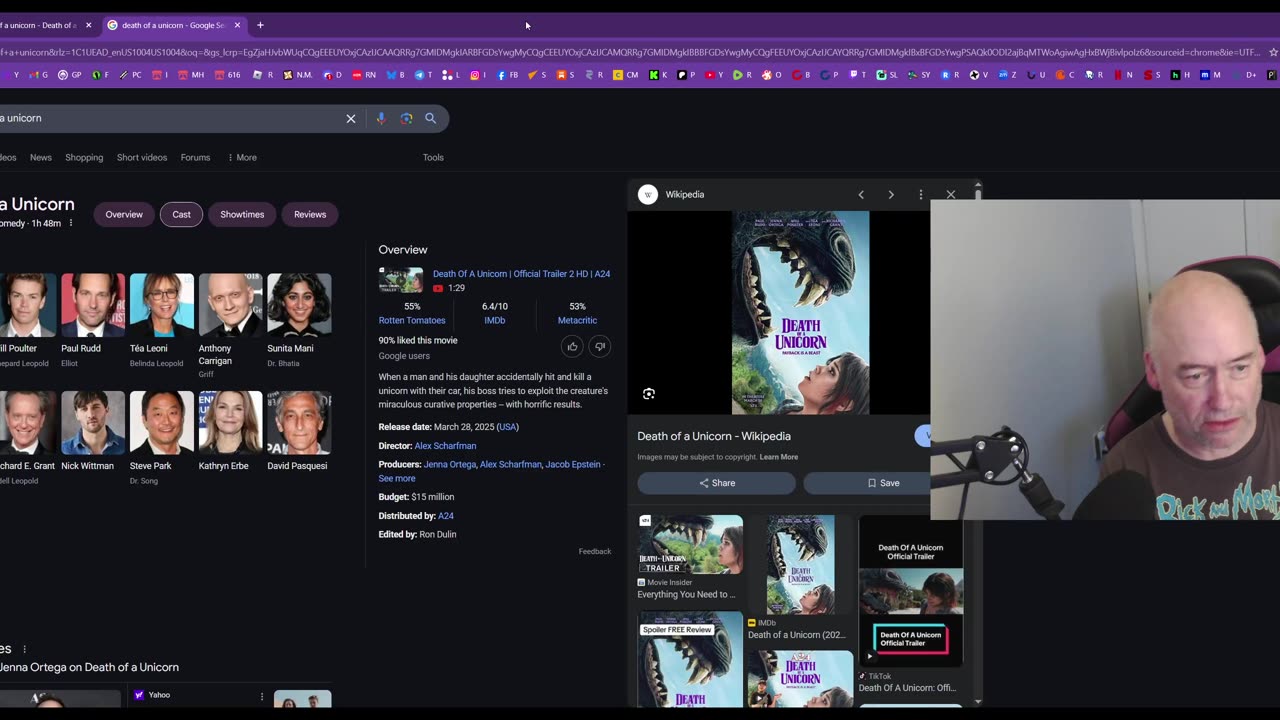Image resolution: width=1280 pixels, height=720 pixels.
Task: Select the Showtimes chip
Action: click(x=242, y=214)
